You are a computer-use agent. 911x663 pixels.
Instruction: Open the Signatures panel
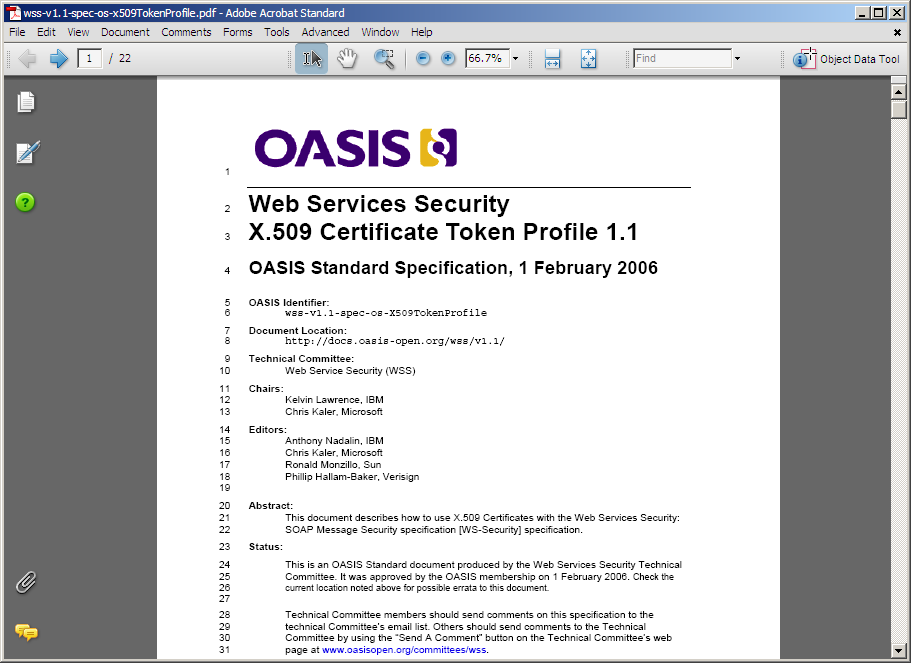tap(27, 152)
